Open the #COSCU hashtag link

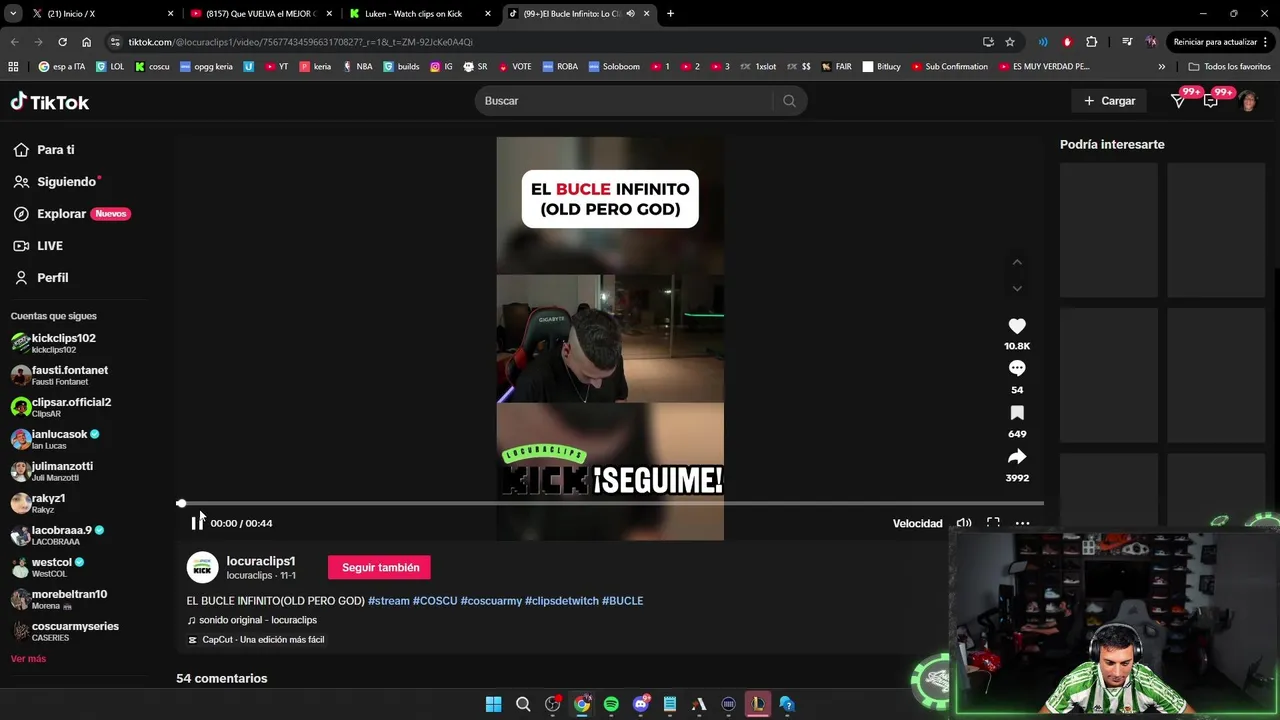pos(435,601)
